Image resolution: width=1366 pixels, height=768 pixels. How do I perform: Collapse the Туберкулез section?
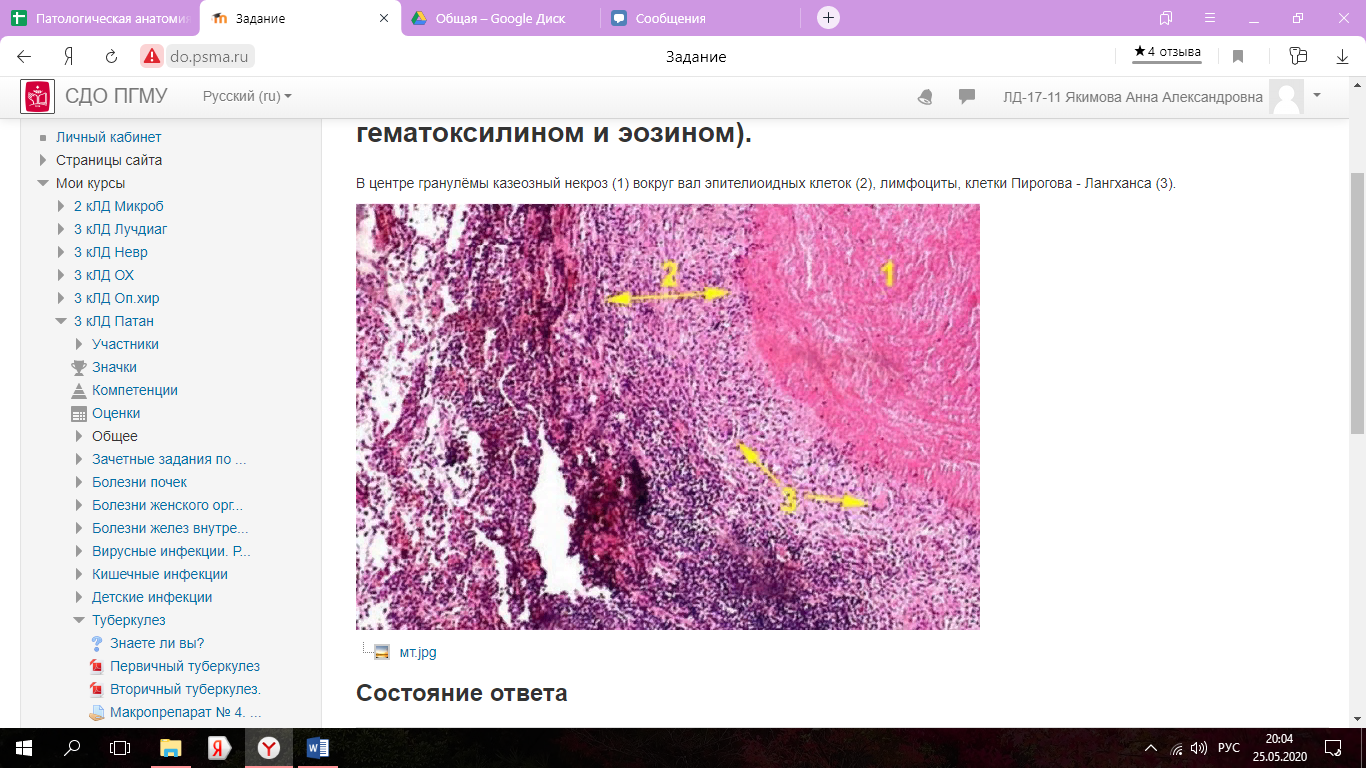(79, 620)
